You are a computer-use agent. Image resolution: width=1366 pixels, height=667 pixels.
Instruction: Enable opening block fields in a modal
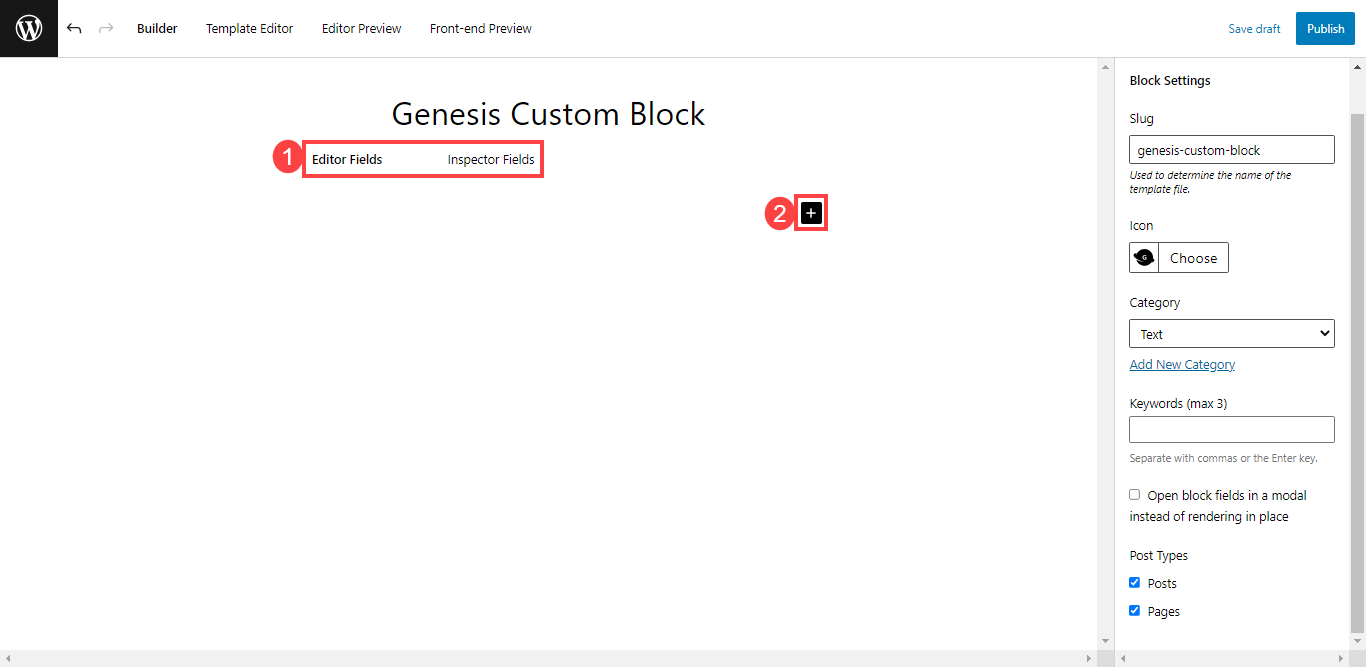pos(1134,494)
